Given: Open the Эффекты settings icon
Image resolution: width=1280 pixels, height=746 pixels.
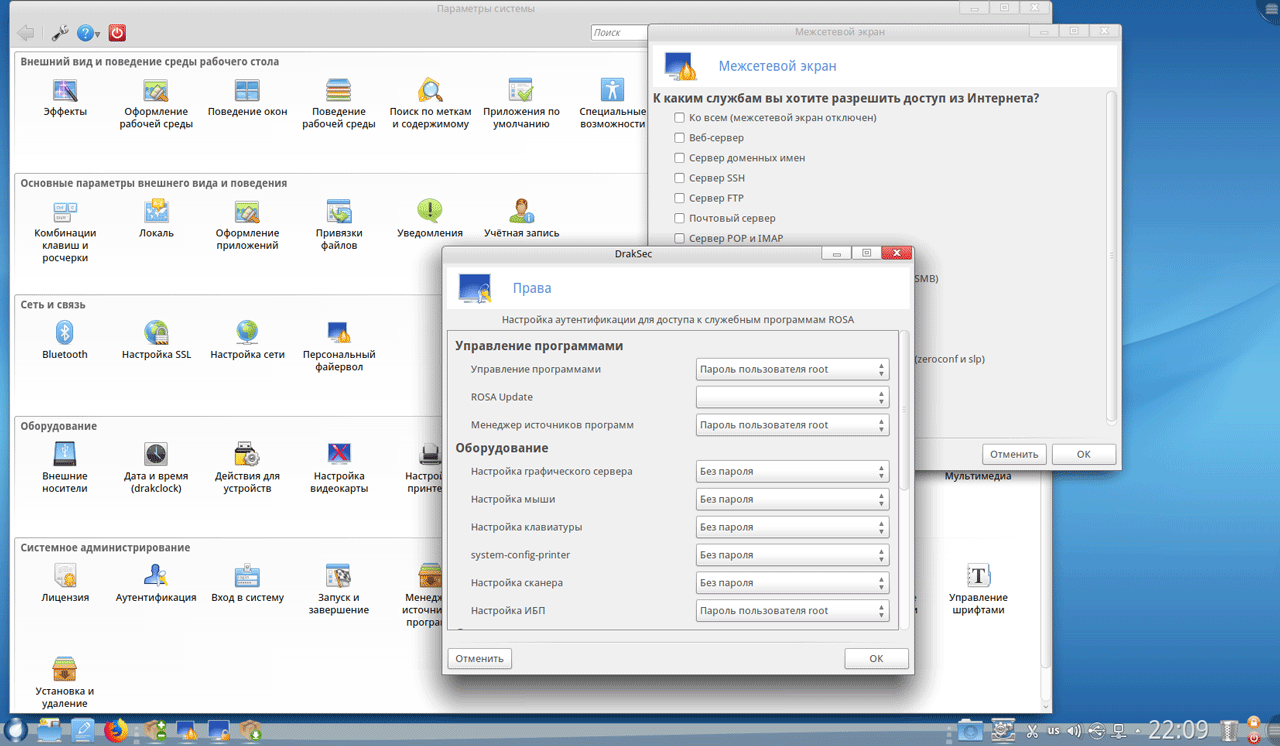Looking at the screenshot, I should click(65, 92).
